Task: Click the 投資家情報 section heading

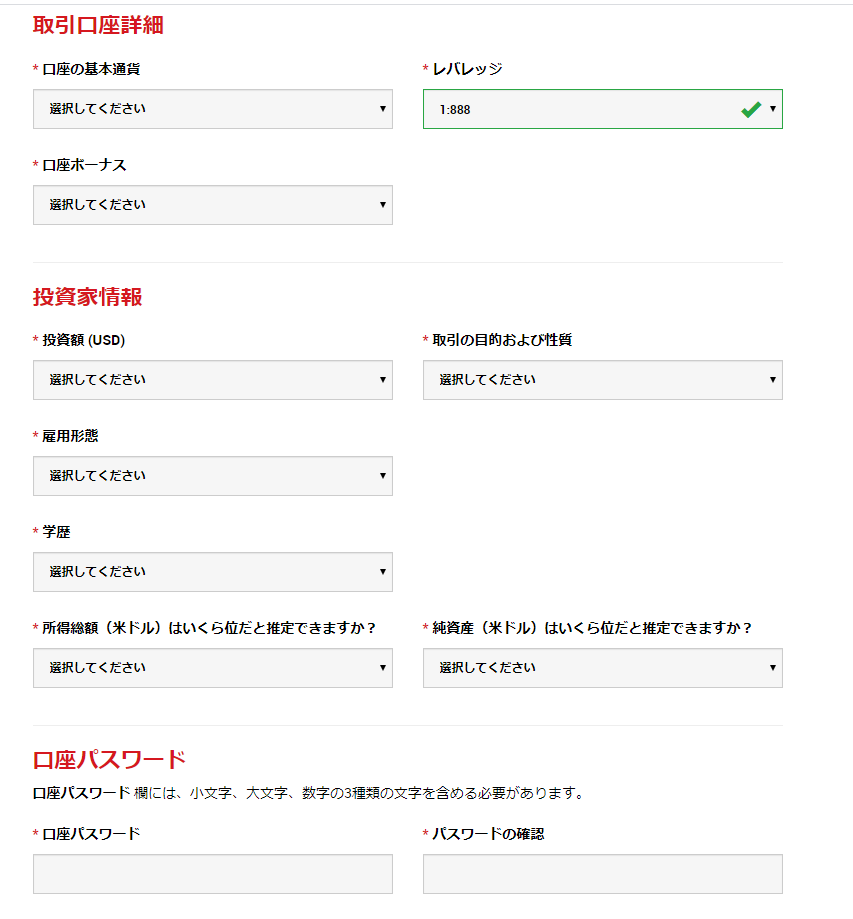Action: [x=87, y=297]
